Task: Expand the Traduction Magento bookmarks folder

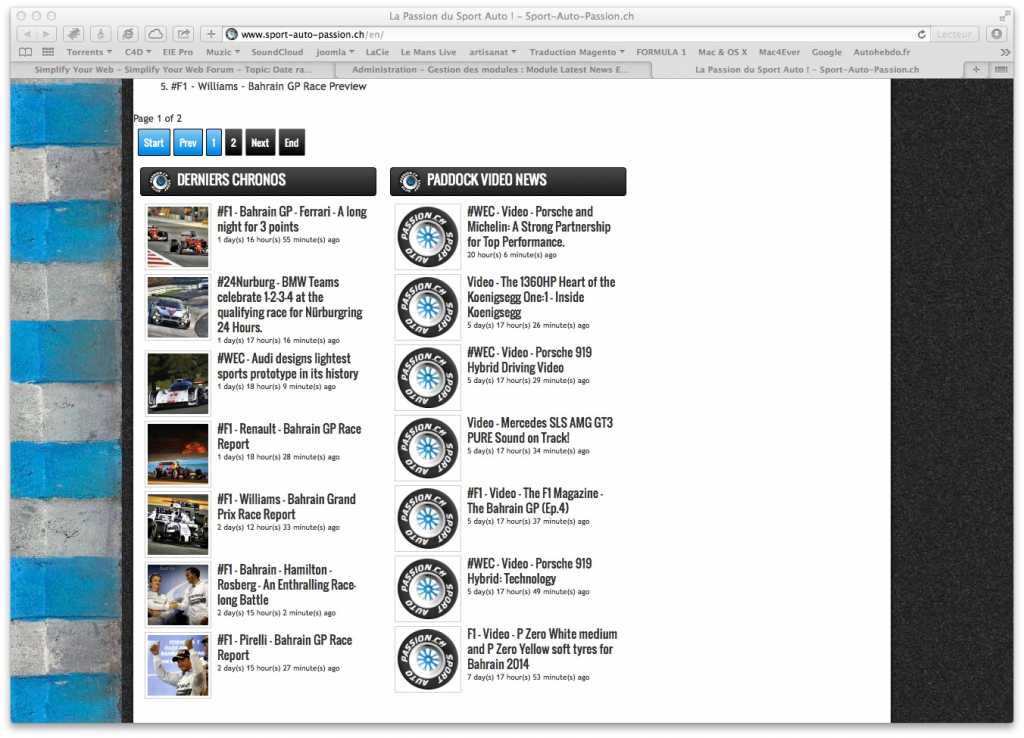Action: tap(576, 52)
